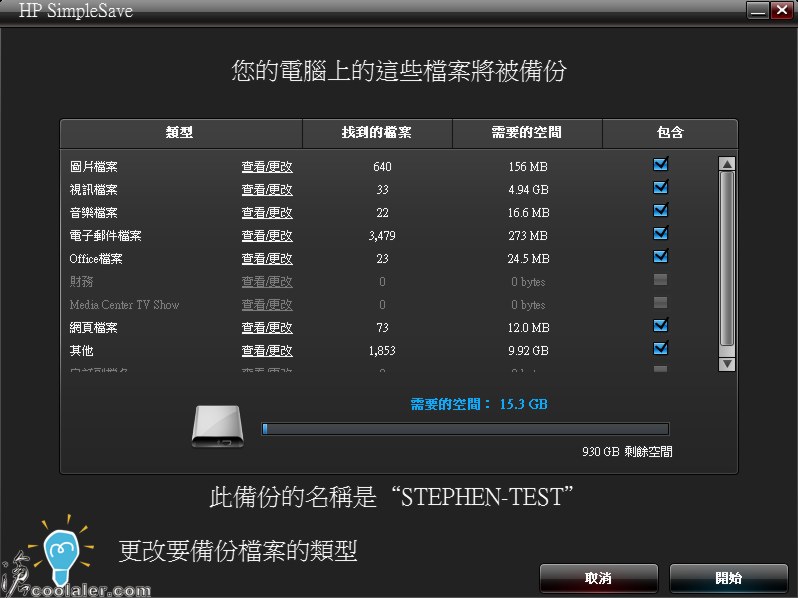Close the HP SimpleSave window
The image size is (798, 598).
tap(781, 10)
